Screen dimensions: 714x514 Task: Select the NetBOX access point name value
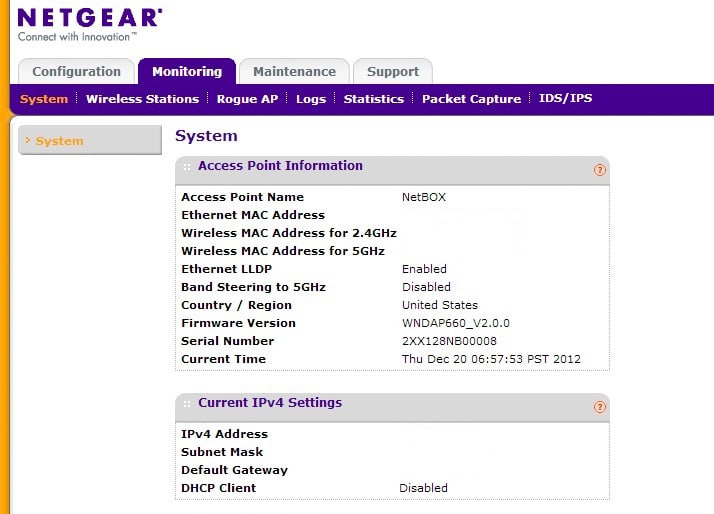pyautogui.click(x=424, y=197)
